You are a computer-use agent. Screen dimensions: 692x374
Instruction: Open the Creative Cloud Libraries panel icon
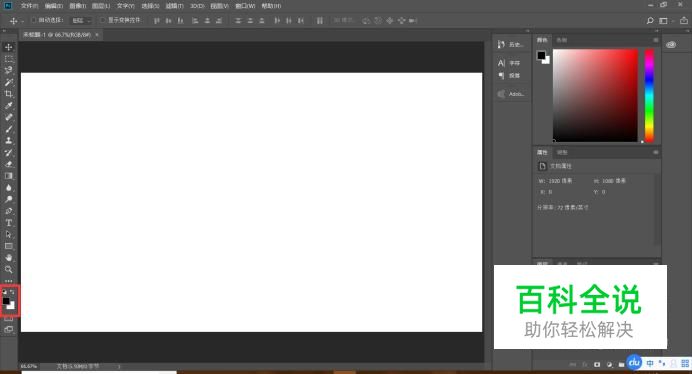[671, 45]
